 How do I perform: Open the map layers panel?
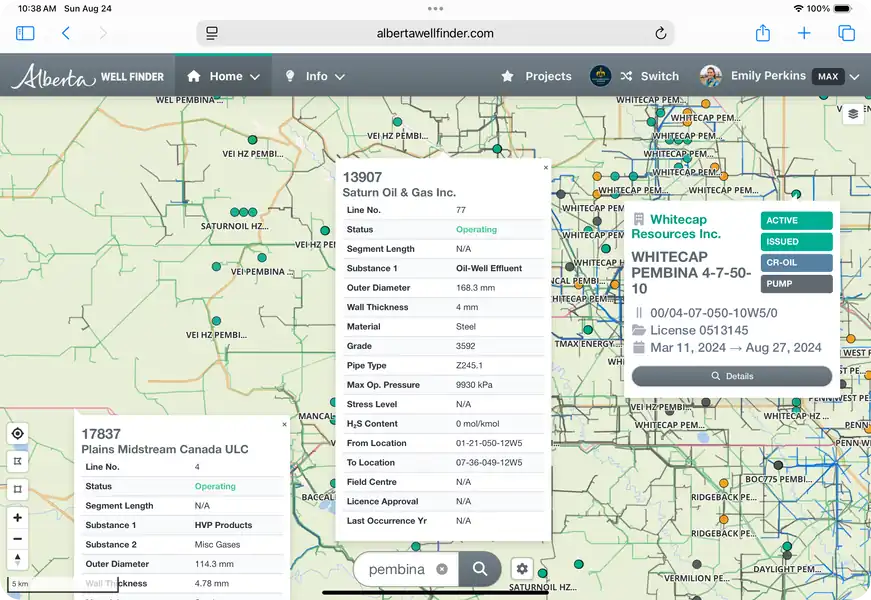853,114
